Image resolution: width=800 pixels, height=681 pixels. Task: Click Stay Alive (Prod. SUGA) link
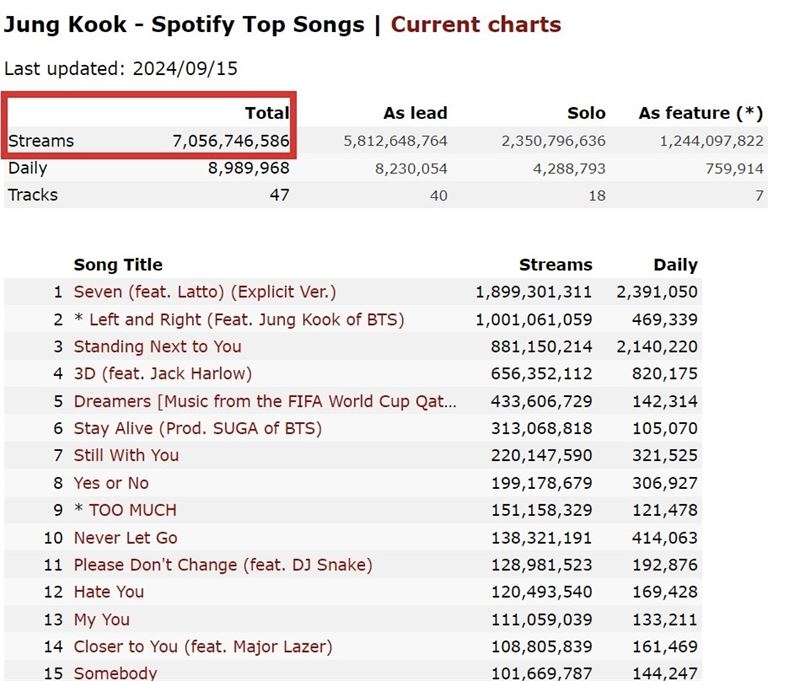tap(197, 428)
